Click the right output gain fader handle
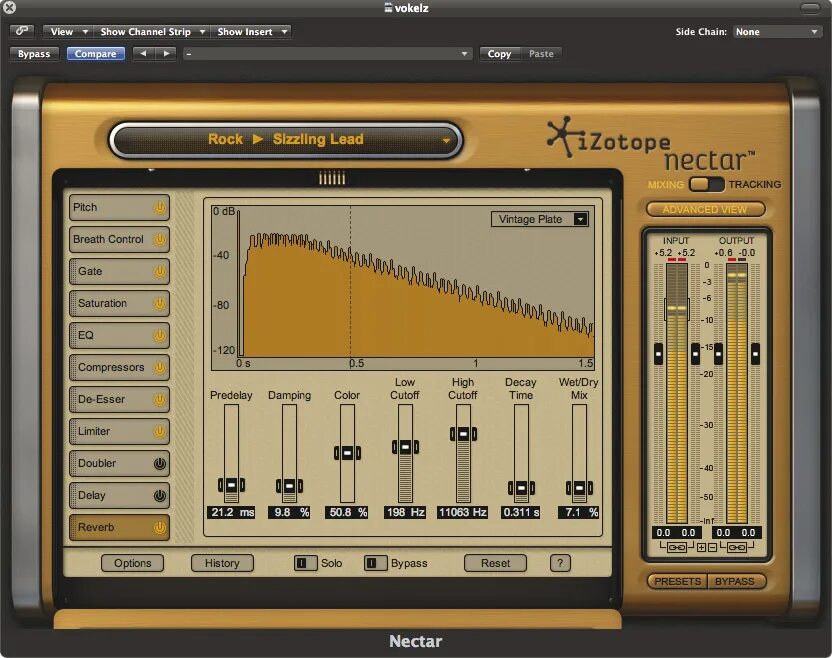 [x=755, y=353]
